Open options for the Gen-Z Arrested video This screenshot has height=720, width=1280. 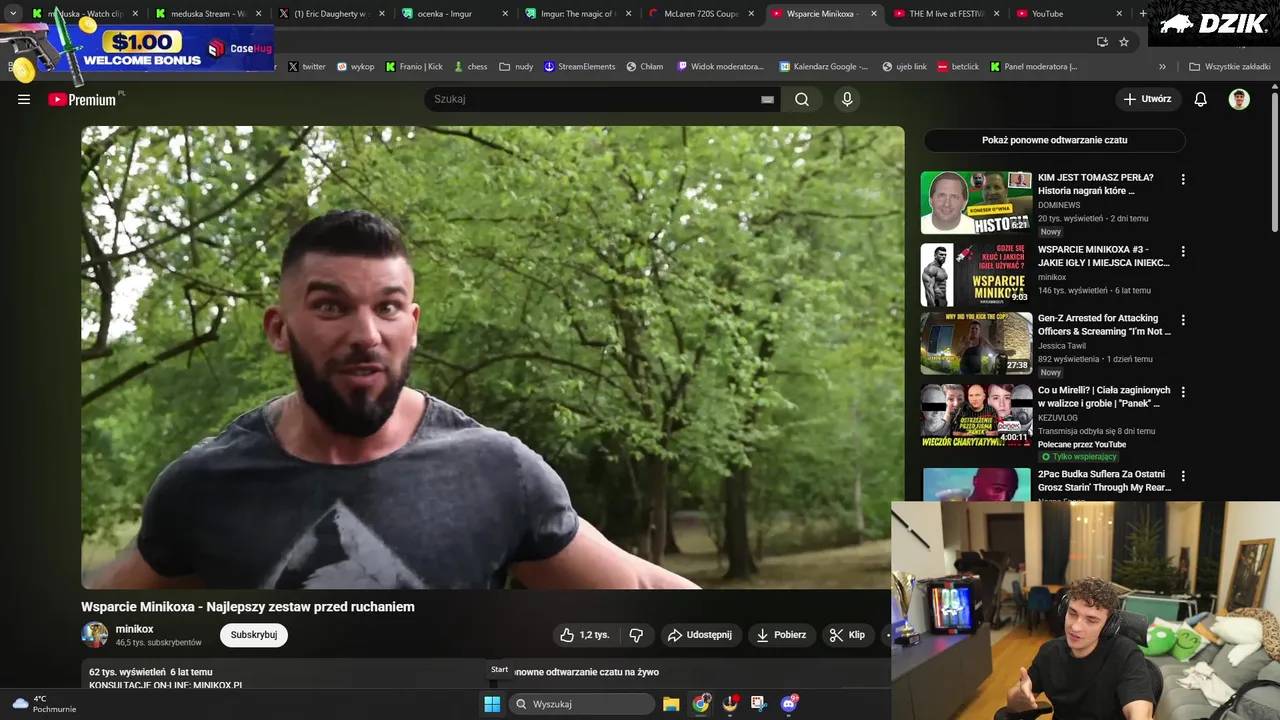point(1183,321)
